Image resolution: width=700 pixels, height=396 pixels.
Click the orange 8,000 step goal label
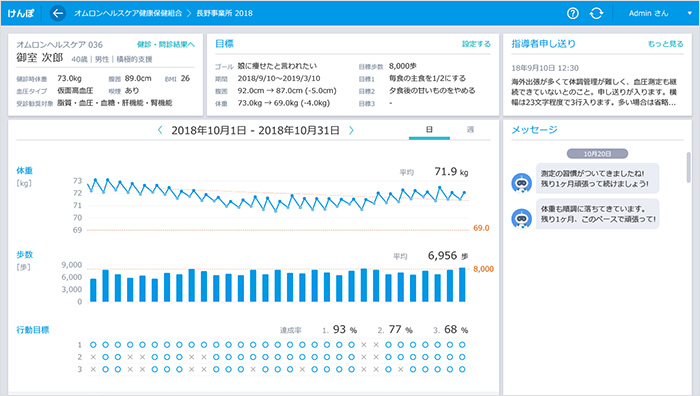point(483,269)
